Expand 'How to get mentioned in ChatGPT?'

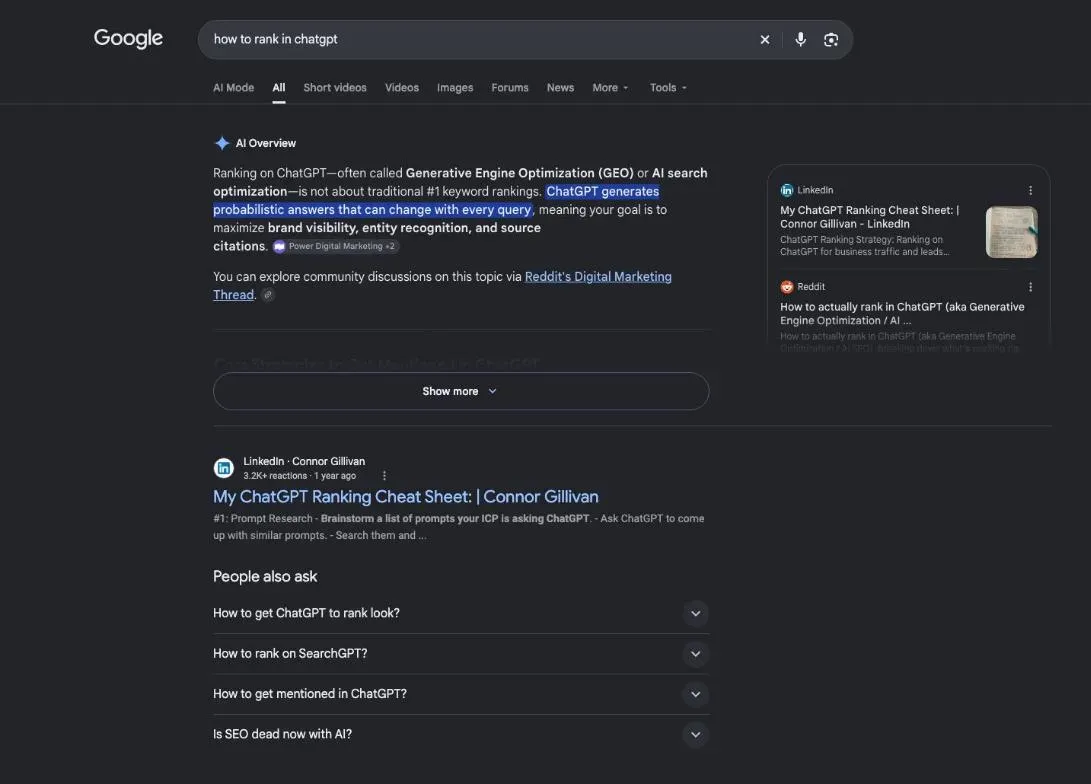(461, 694)
